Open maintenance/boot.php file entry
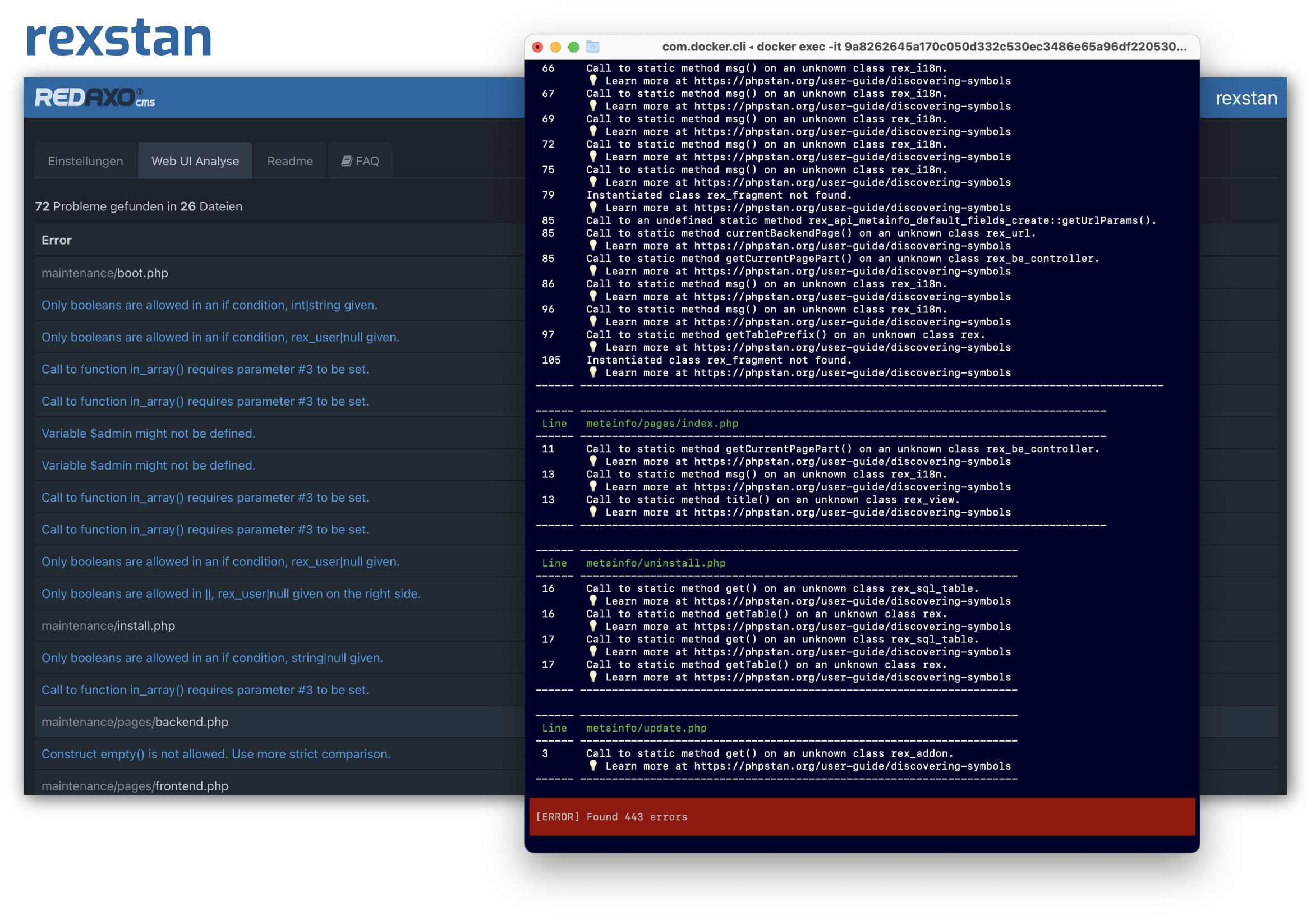The image size is (1316, 920). (x=105, y=273)
